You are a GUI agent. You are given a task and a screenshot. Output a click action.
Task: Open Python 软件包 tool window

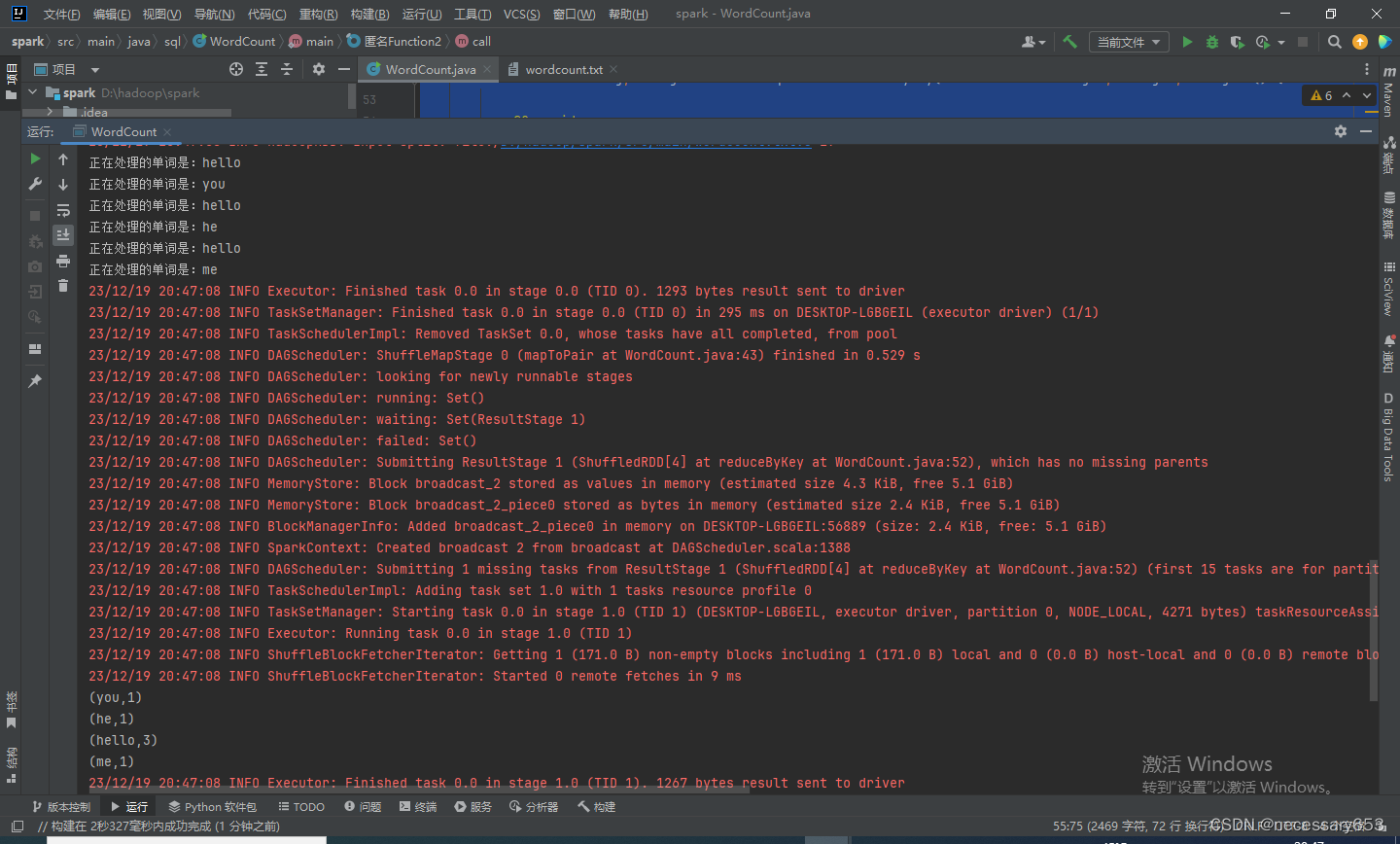[213, 807]
